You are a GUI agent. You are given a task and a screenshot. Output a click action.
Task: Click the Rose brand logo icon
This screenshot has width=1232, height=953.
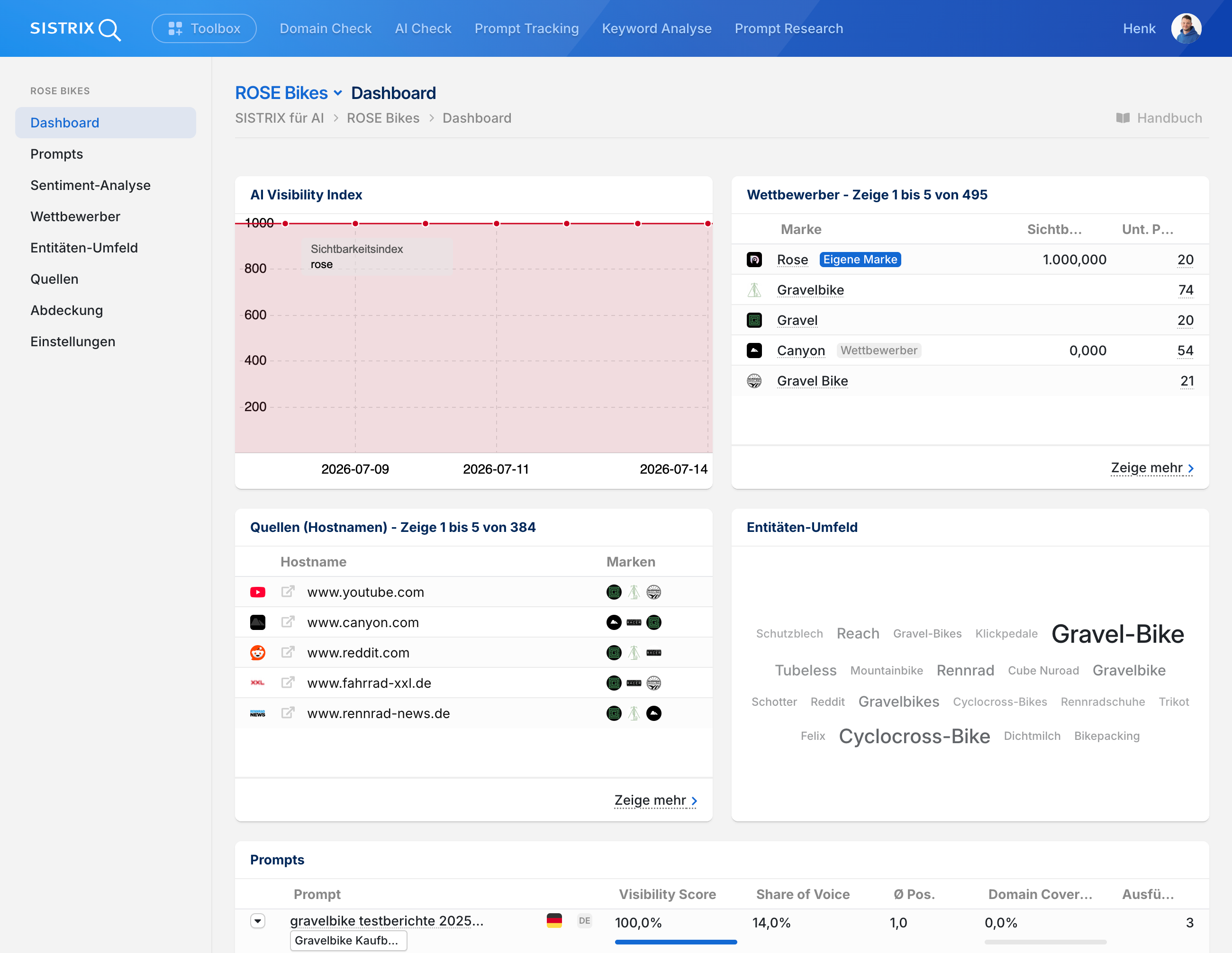754,260
